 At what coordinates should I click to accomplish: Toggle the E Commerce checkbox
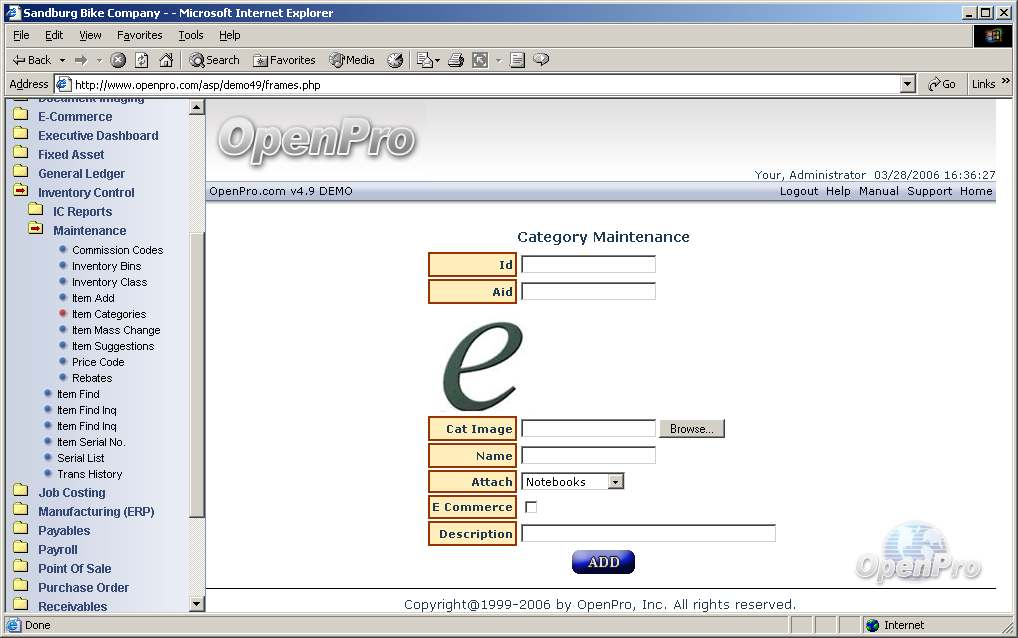[x=531, y=507]
